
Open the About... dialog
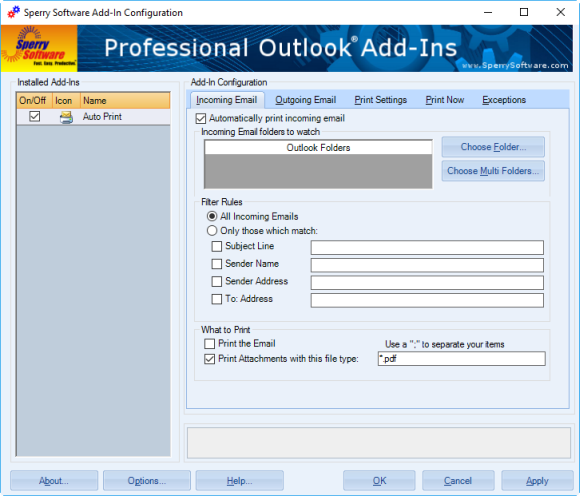54,481
